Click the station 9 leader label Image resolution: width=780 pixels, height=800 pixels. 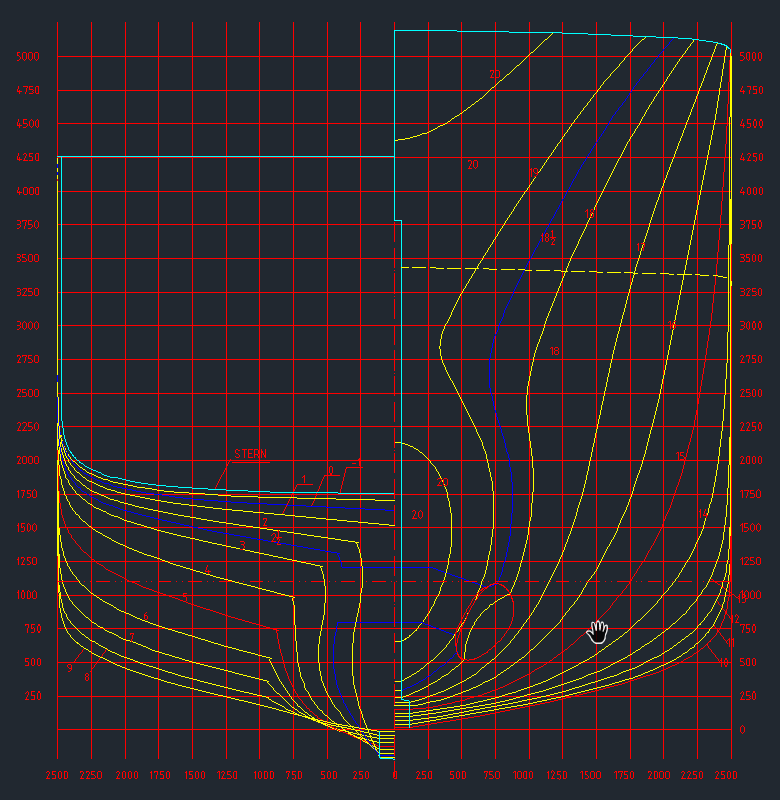(x=69, y=667)
